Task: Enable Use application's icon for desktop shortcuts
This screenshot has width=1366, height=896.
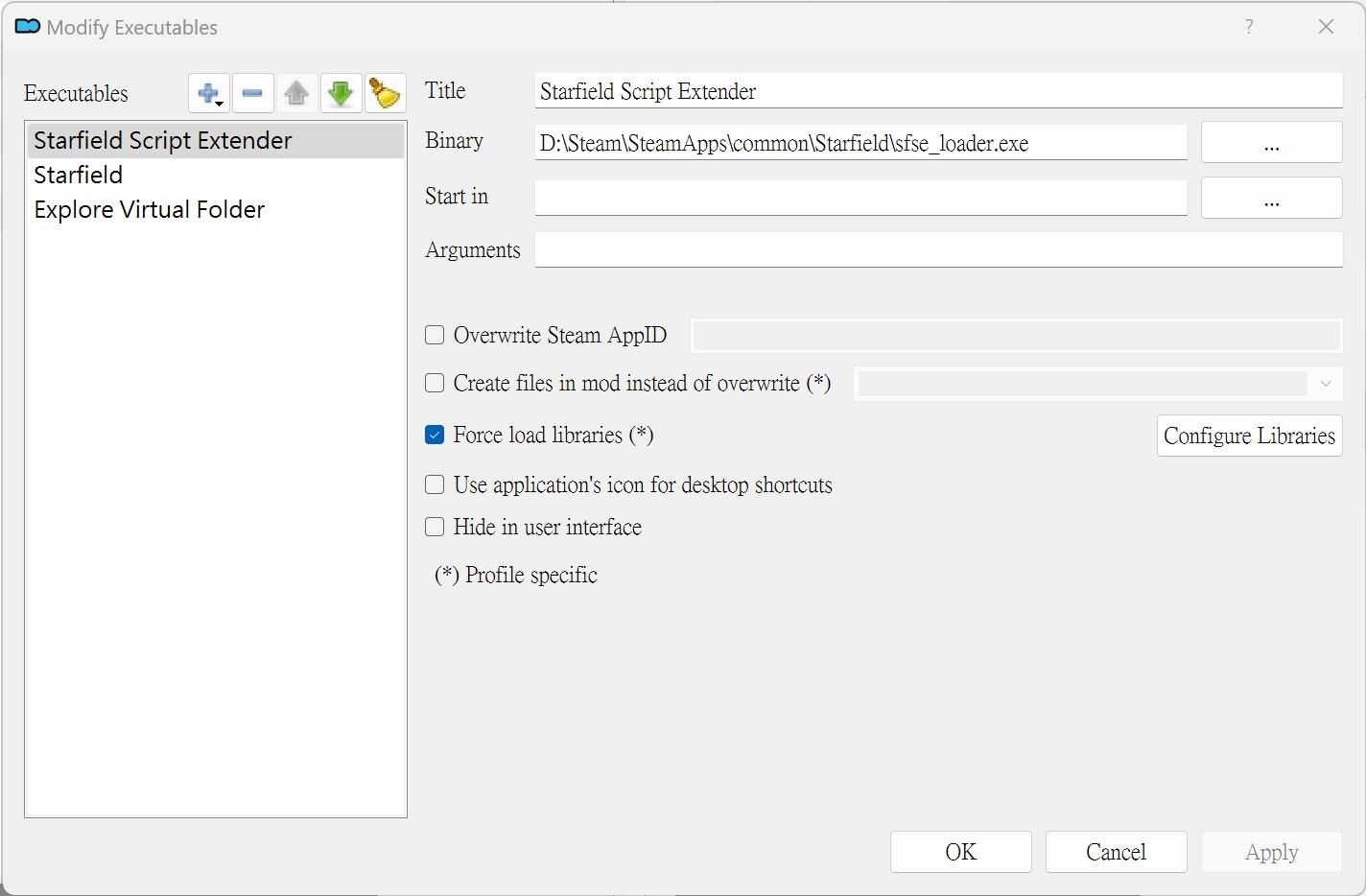Action: (435, 484)
